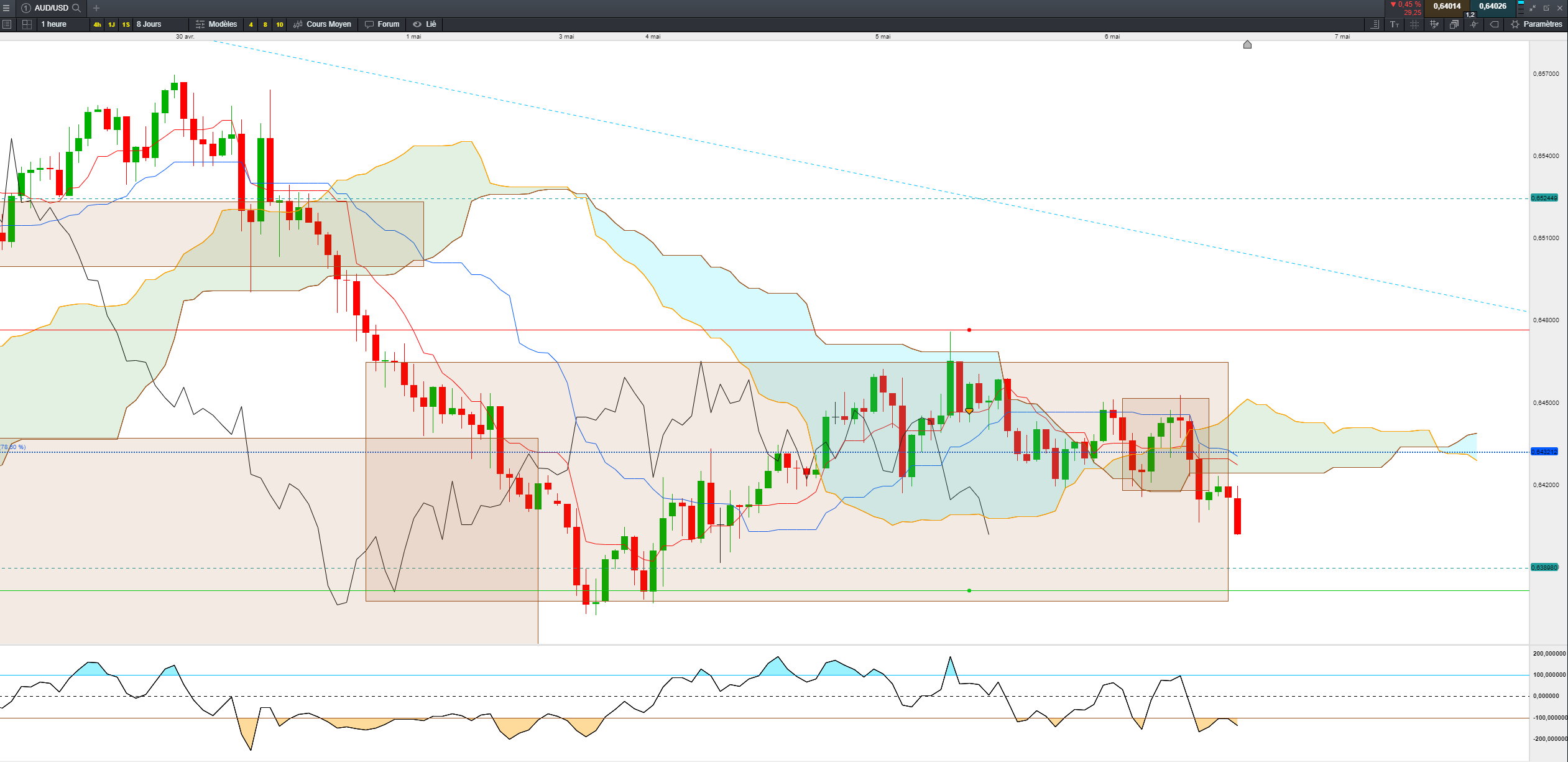Image resolution: width=1568 pixels, height=762 pixels.
Task: Click the candlestick chart-type icon
Action: click(x=298, y=24)
